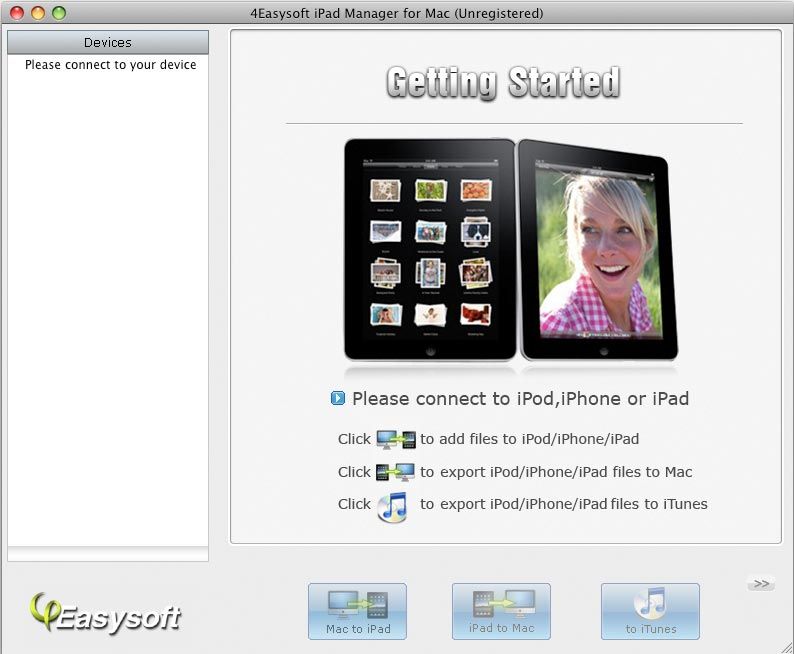Click the device-to-Mac export icon in instructions
Viewport: 794px width, 654px height.
pyautogui.click(x=396, y=472)
